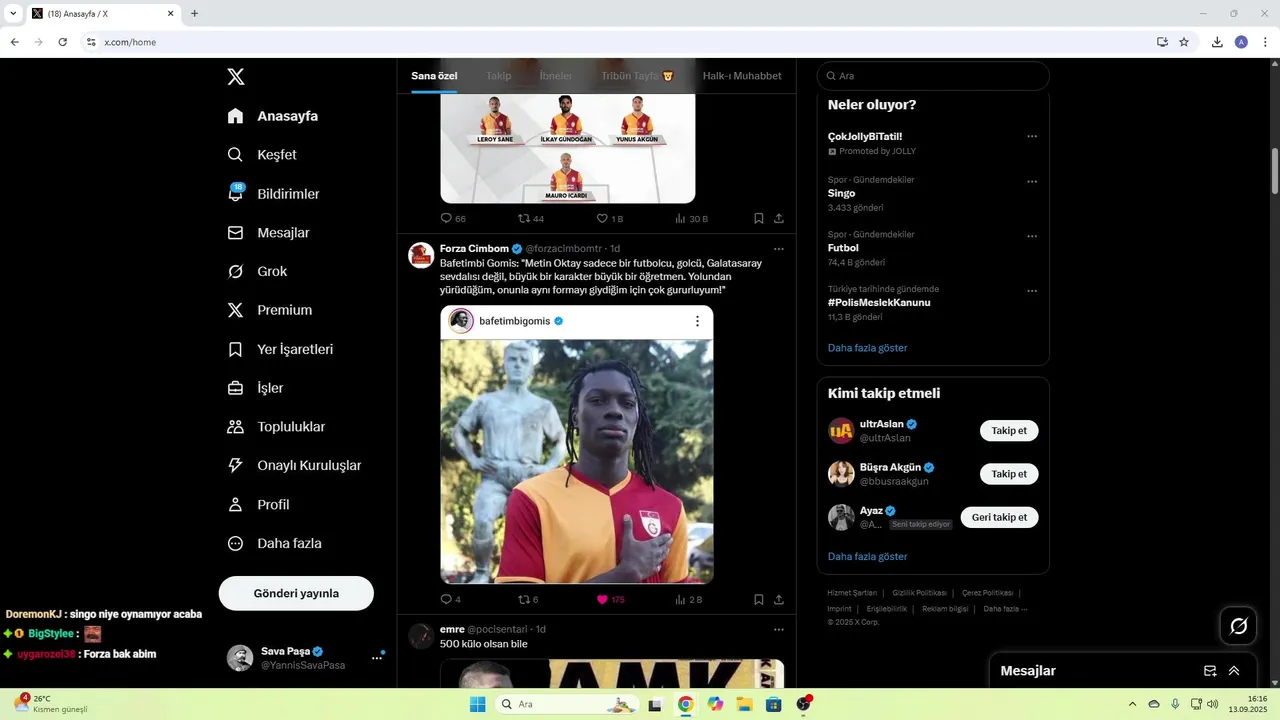1280x720 pixels.
Task: Open Profil page
Action: coord(258,505)
